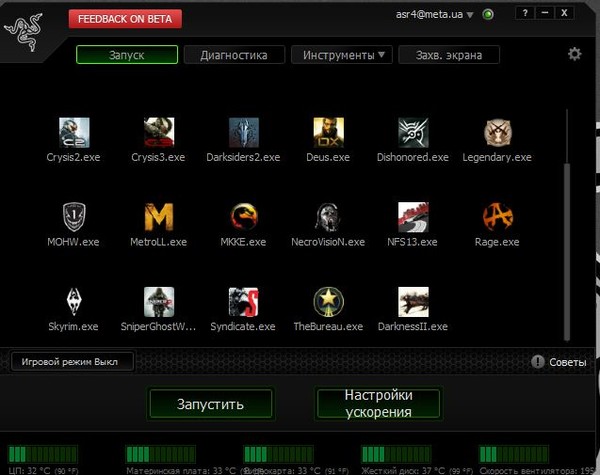Click the Razer snake logo
This screenshot has height=475, width=600.
[23, 32]
